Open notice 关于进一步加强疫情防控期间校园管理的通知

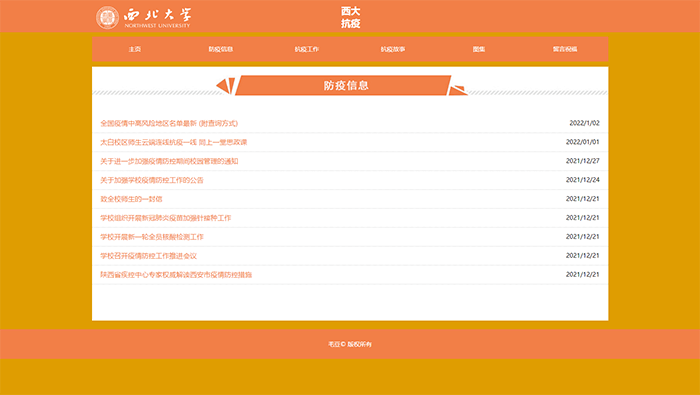tap(169, 161)
